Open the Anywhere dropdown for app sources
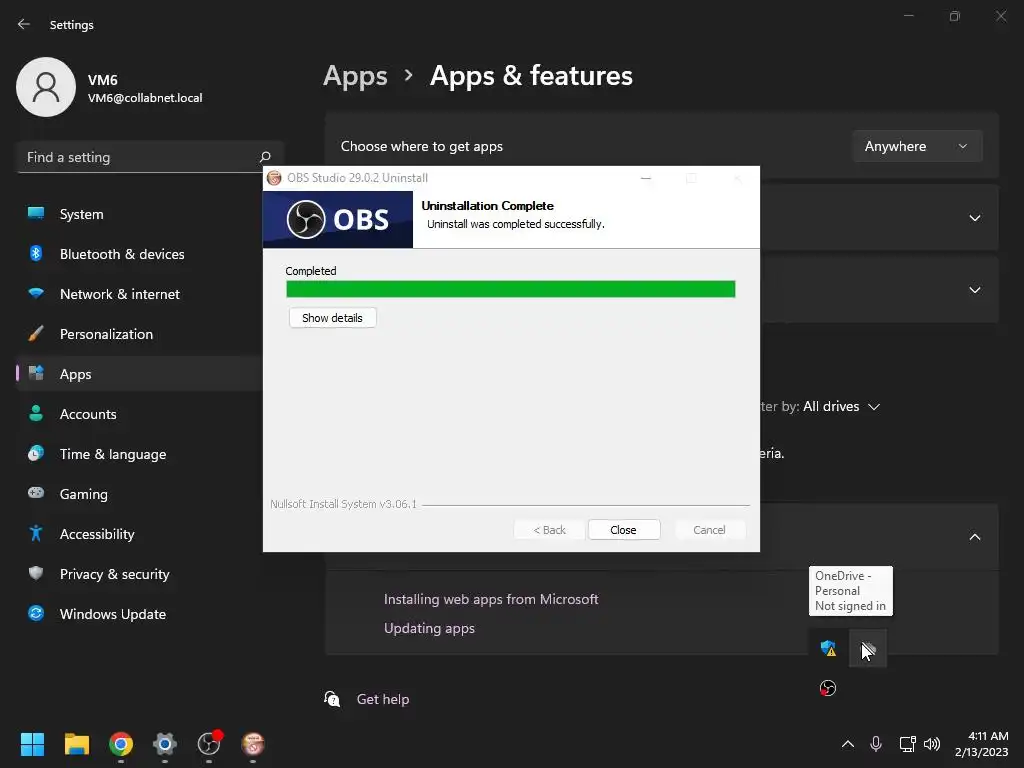1024x768 pixels. (917, 146)
